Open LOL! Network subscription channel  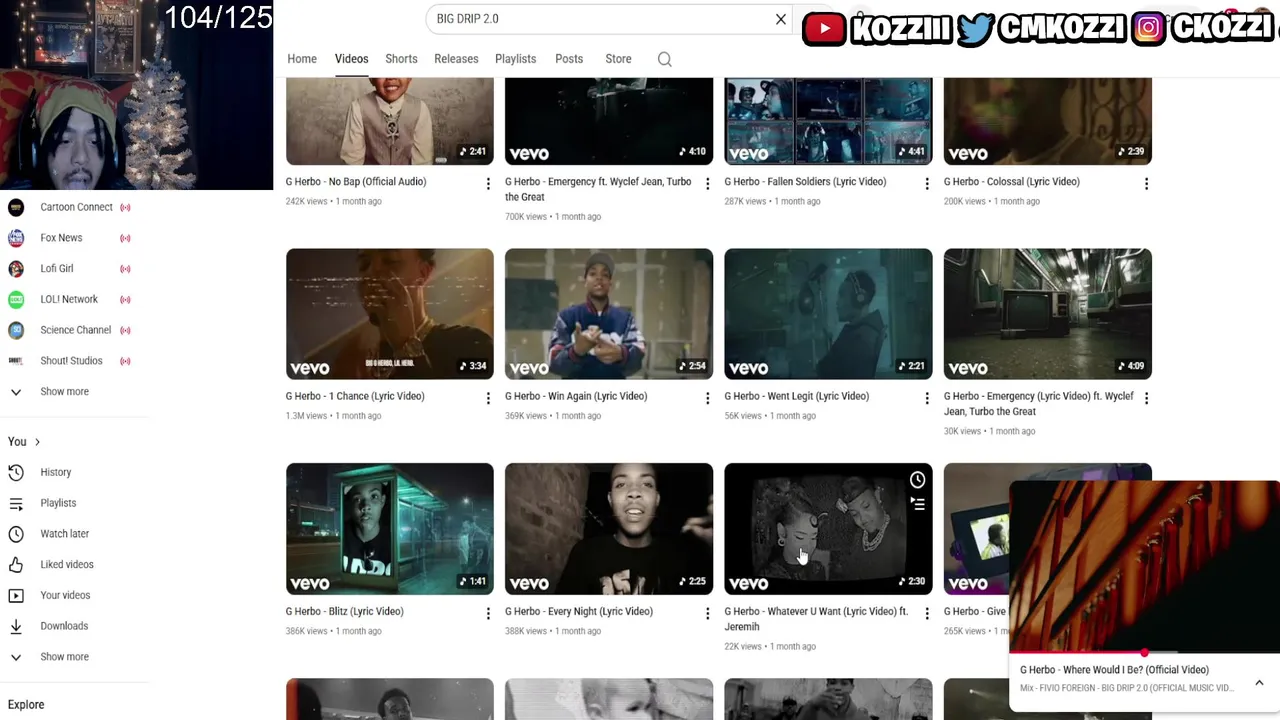[70, 299]
